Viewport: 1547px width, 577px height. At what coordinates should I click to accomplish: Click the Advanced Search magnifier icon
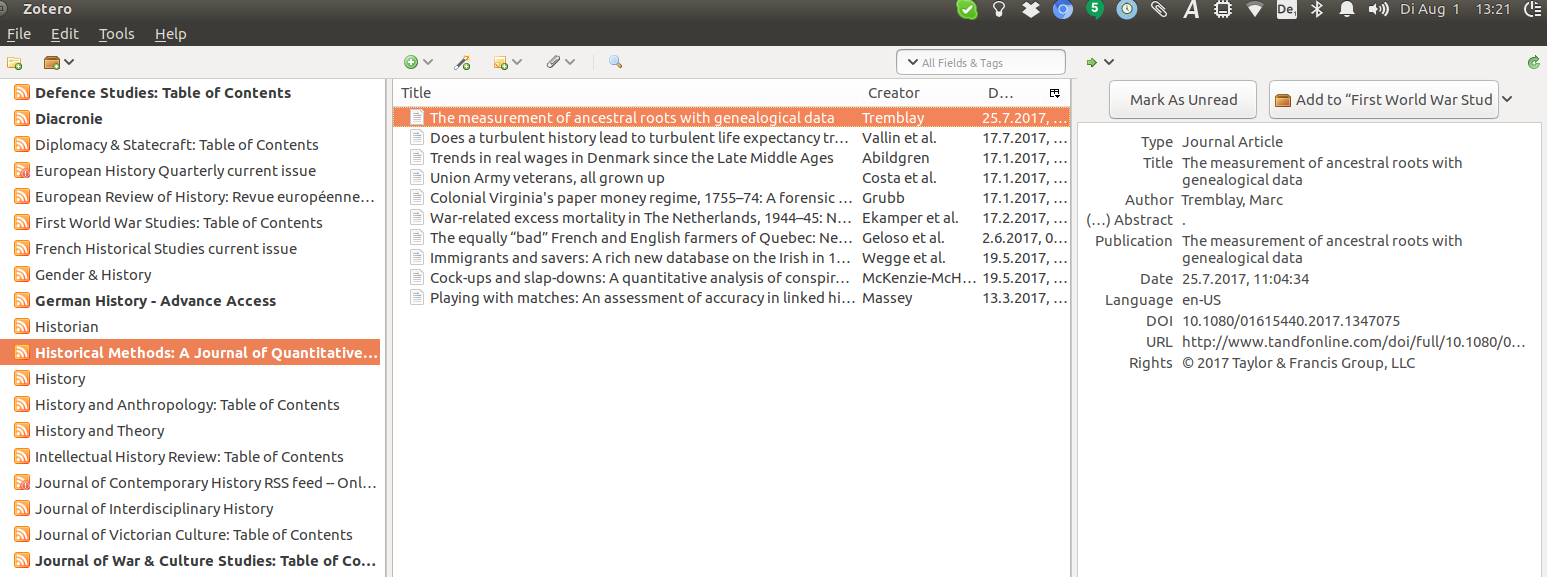(x=615, y=62)
